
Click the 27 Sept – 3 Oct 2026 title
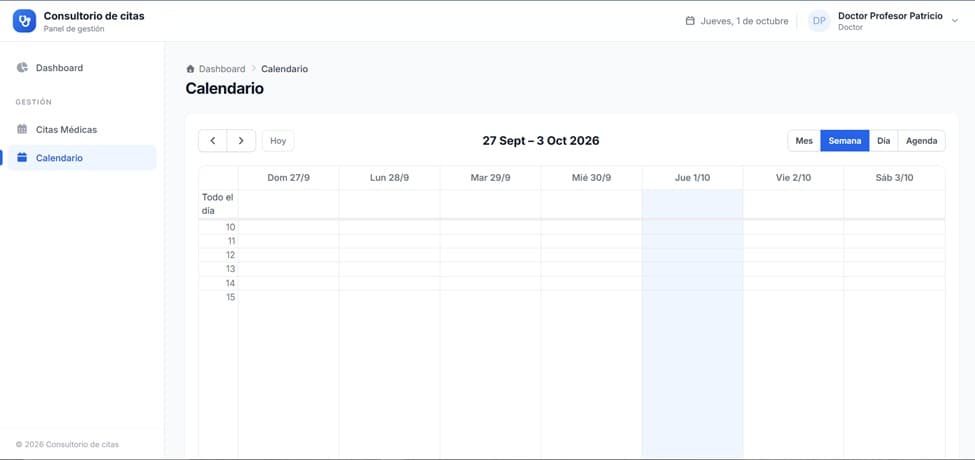click(541, 141)
